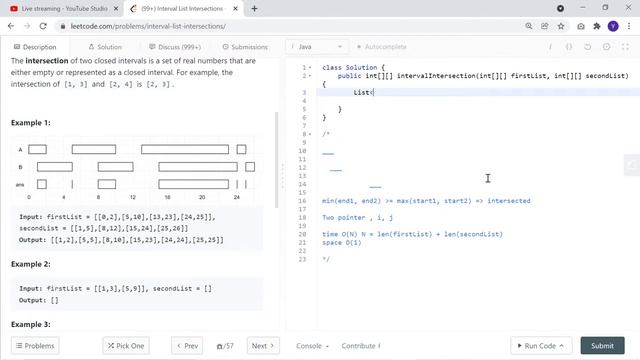Image resolution: width=640 pixels, height=360 pixels.
Task: Enter fullscreen editor mode
Action: click(x=625, y=47)
